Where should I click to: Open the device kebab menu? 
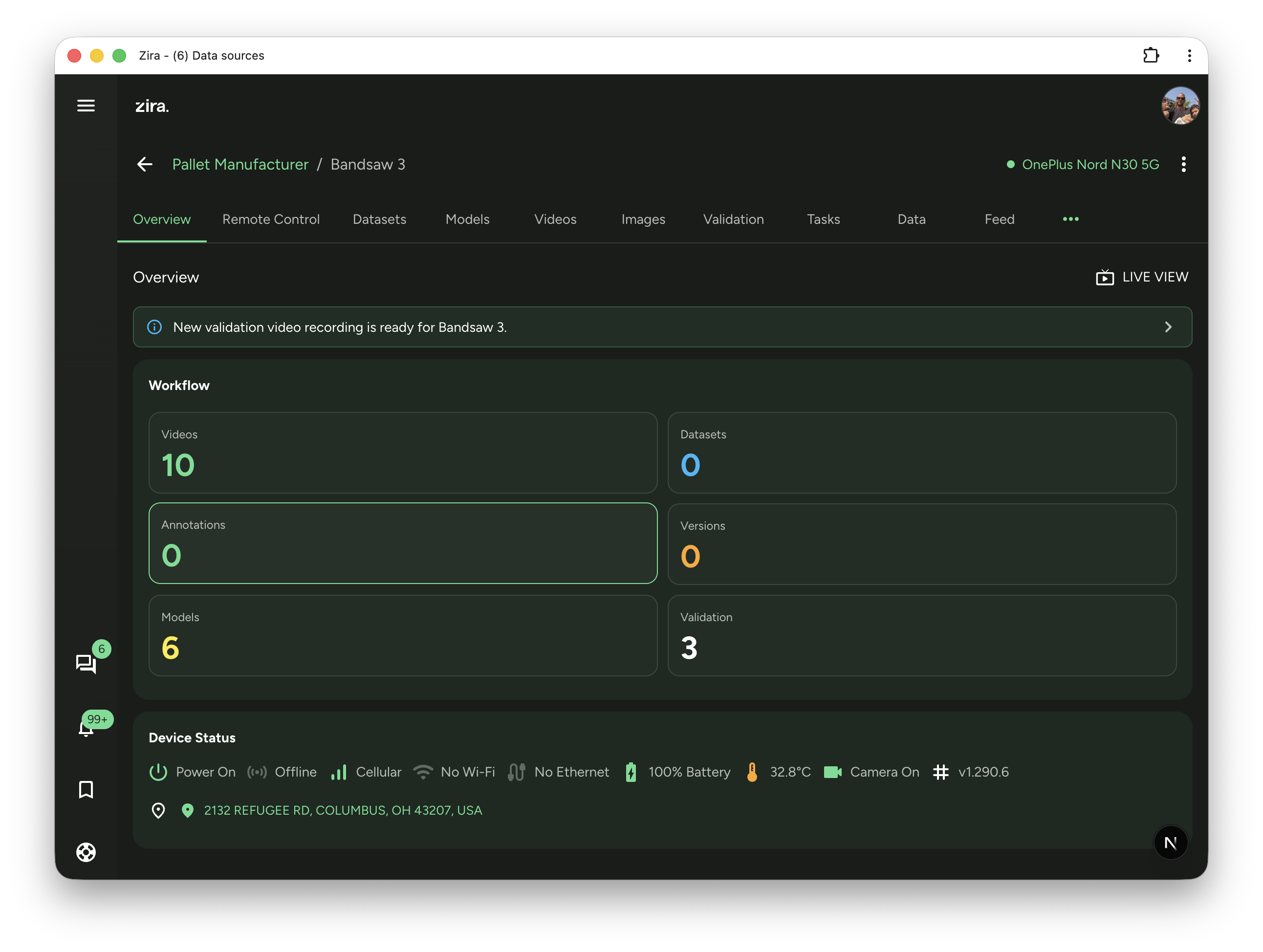click(x=1183, y=164)
